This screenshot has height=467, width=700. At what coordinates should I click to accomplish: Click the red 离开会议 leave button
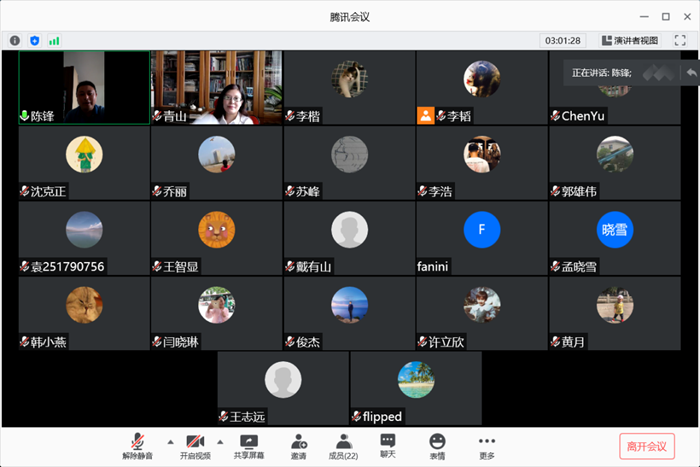647,446
